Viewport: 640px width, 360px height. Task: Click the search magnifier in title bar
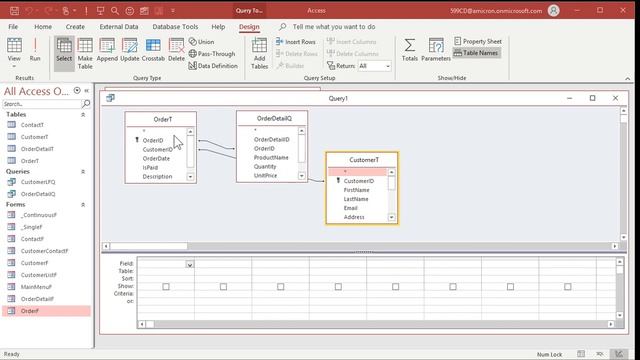pos(115,11)
